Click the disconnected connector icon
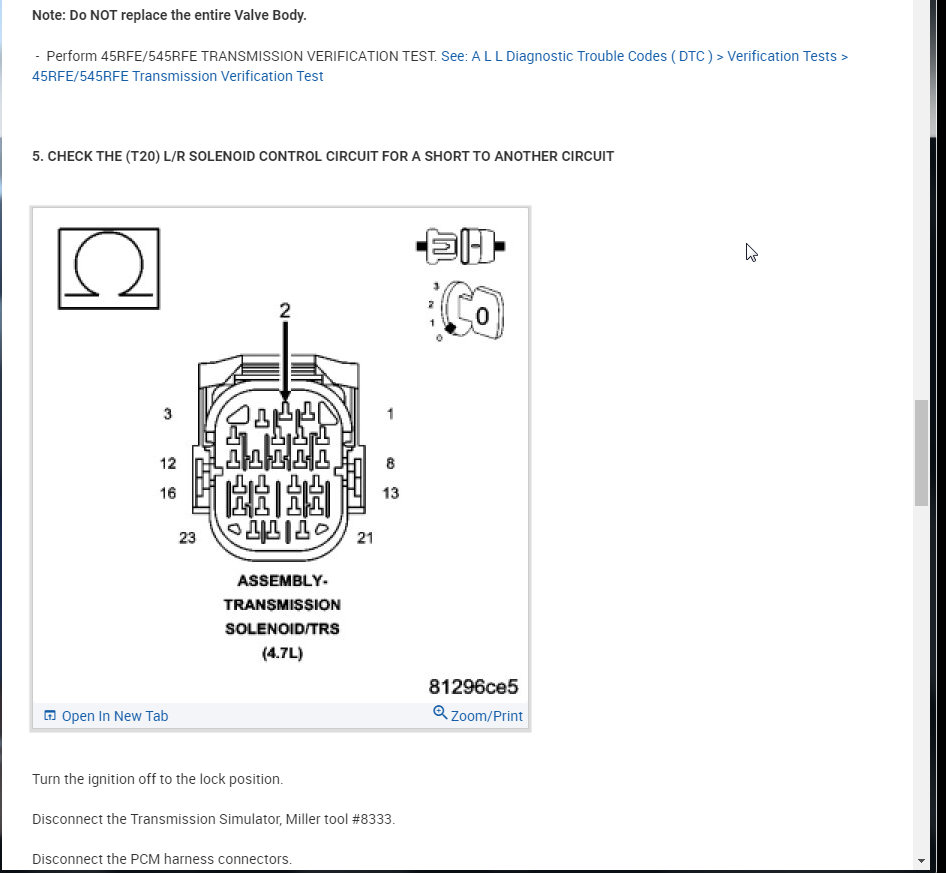This screenshot has width=946, height=873. pyautogui.click(x=461, y=246)
